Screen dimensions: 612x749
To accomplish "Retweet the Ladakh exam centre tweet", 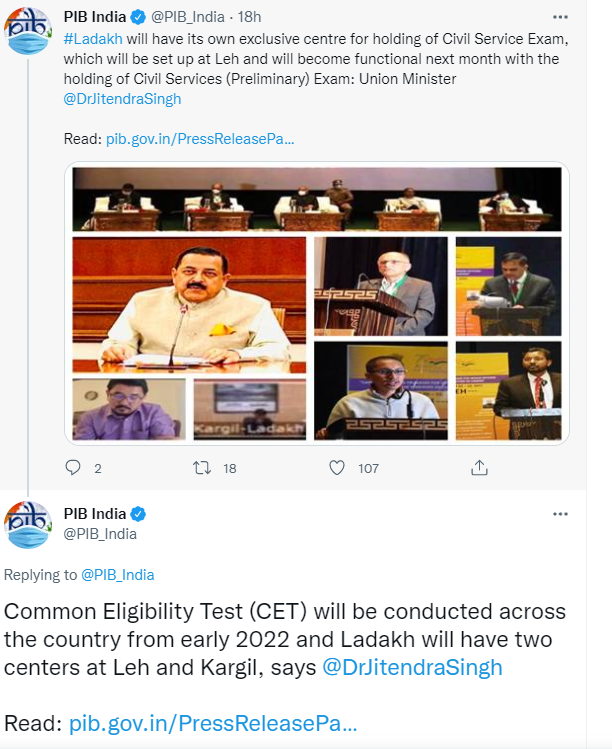I will [x=202, y=467].
